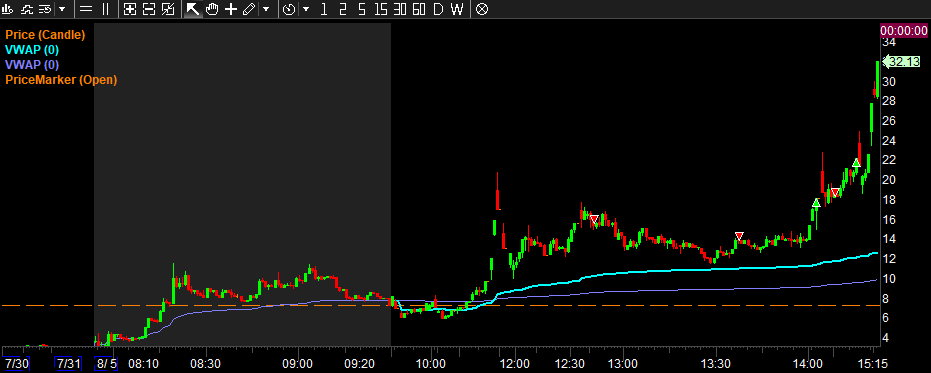Click the zoom in plus box icon
This screenshot has width=931, height=373.
click(x=130, y=9)
